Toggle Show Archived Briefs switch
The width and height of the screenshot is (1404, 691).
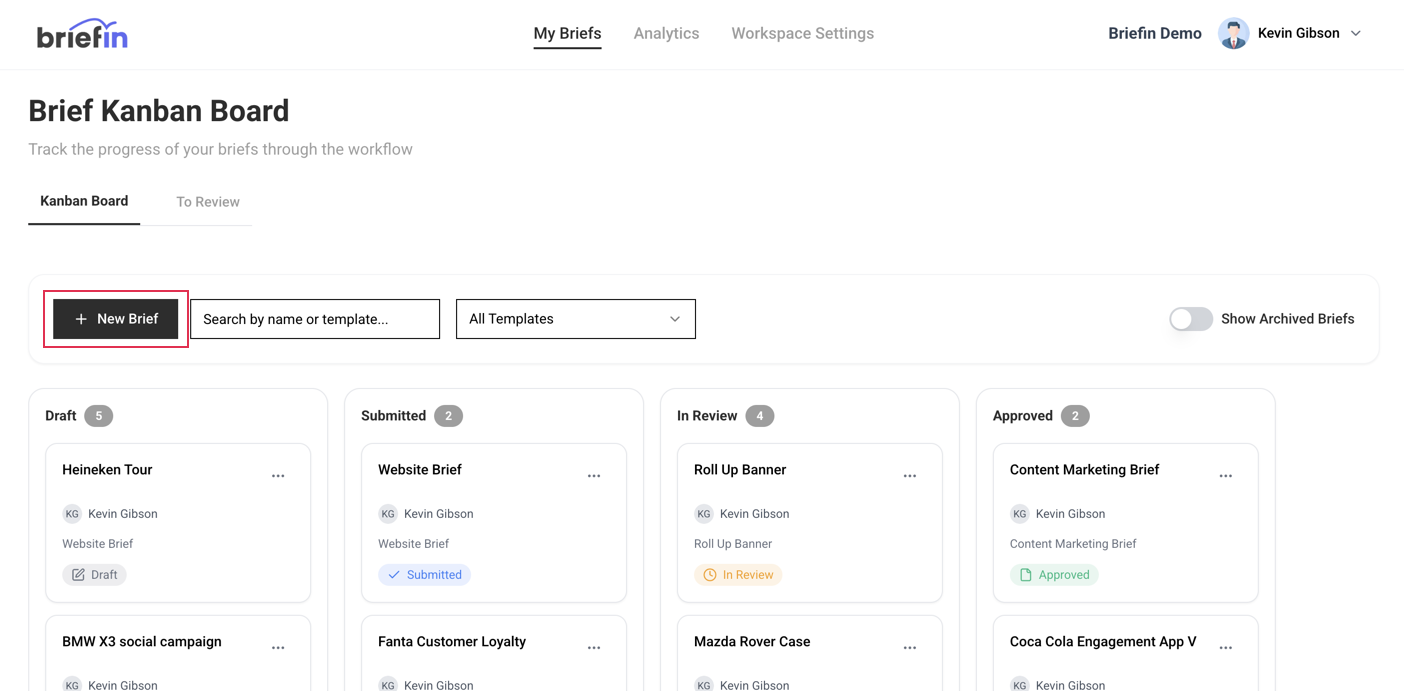pyautogui.click(x=1191, y=319)
